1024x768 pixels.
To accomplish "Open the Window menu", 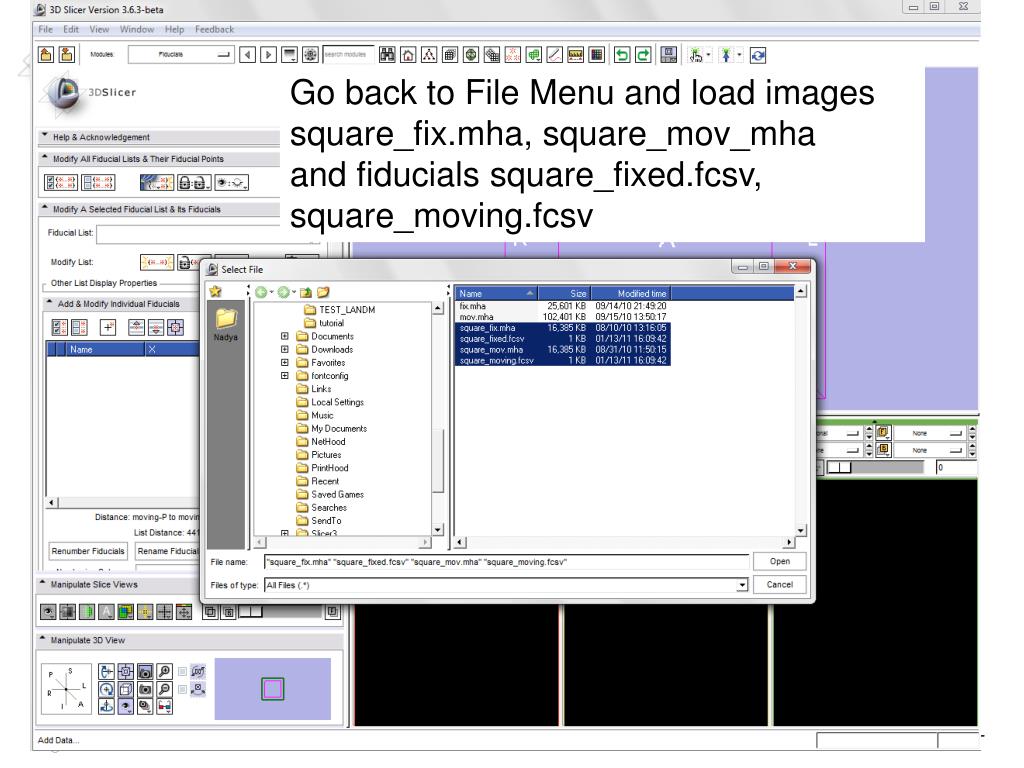I will [136, 29].
